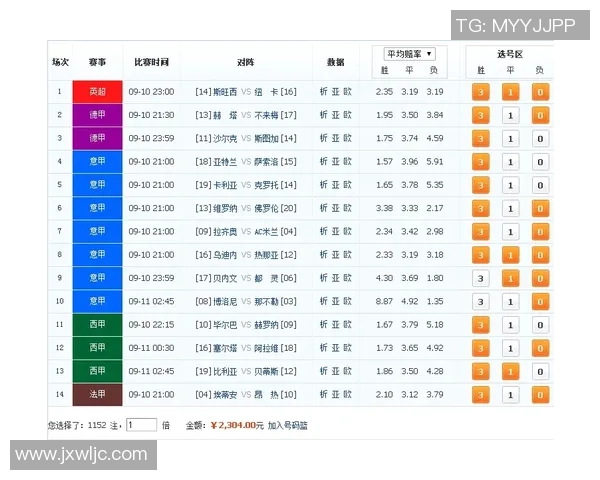Deselect 胜 (3) for match 7 意甲
Image resolution: width=600 pixels, height=480 pixels.
point(481,232)
